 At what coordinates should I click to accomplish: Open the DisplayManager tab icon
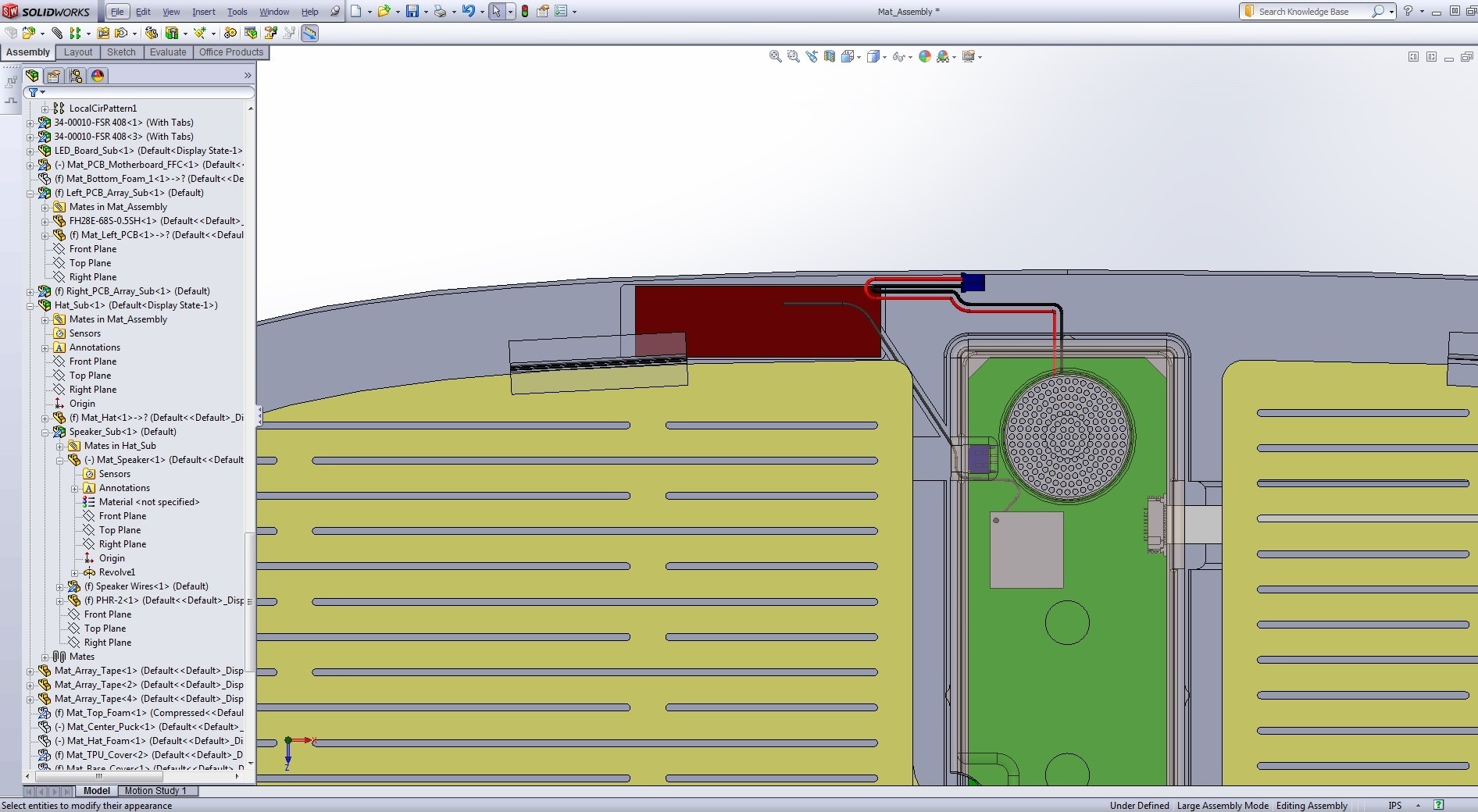[98, 76]
